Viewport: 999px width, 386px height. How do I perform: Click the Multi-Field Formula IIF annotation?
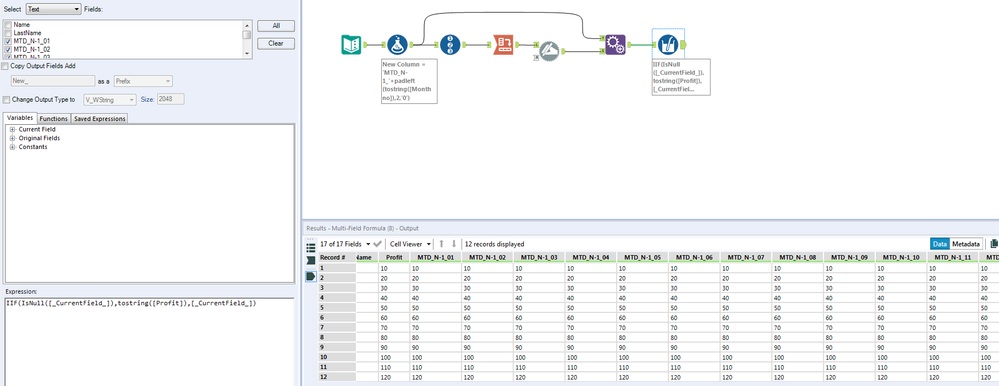pos(681,77)
